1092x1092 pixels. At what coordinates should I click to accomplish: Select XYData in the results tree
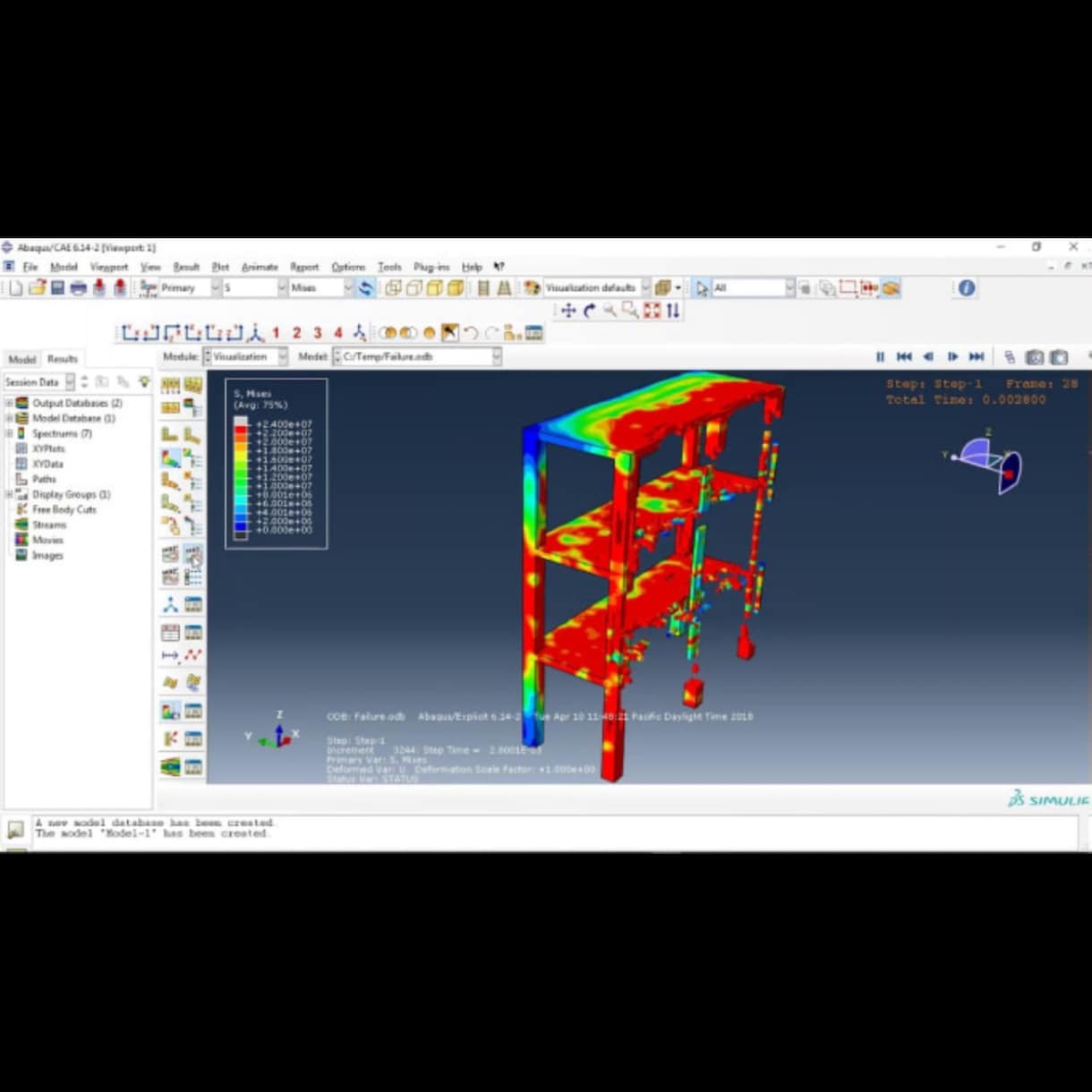[47, 465]
